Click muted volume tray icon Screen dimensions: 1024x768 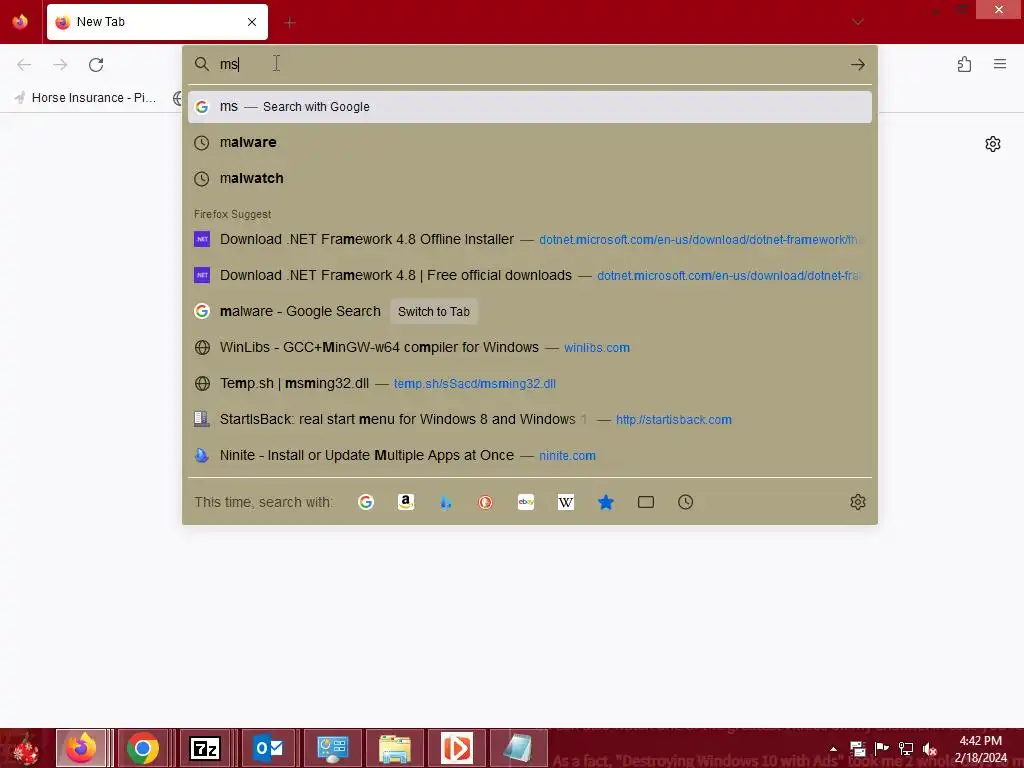tap(930, 749)
